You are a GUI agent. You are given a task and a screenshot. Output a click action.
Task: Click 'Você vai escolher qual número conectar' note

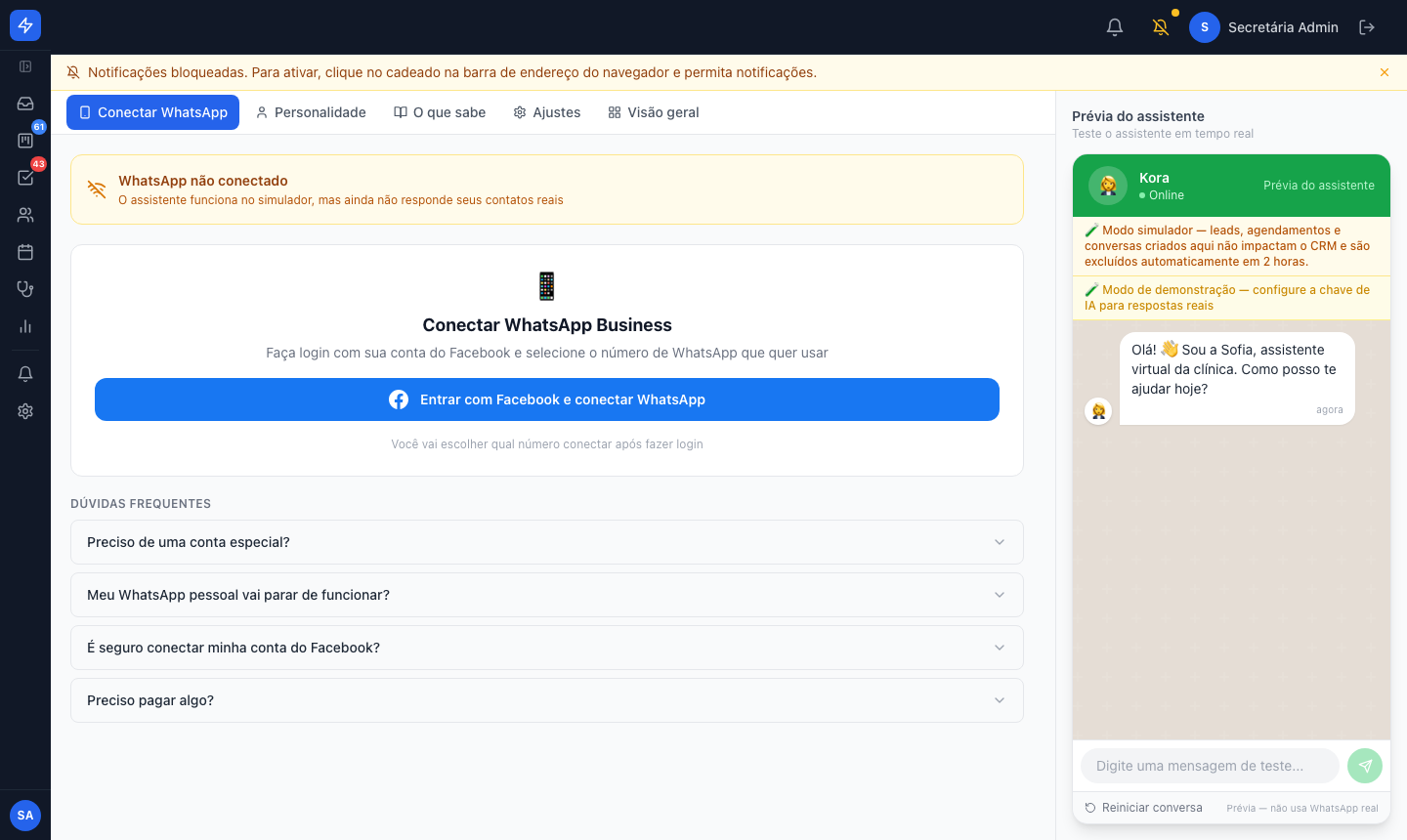(x=547, y=444)
